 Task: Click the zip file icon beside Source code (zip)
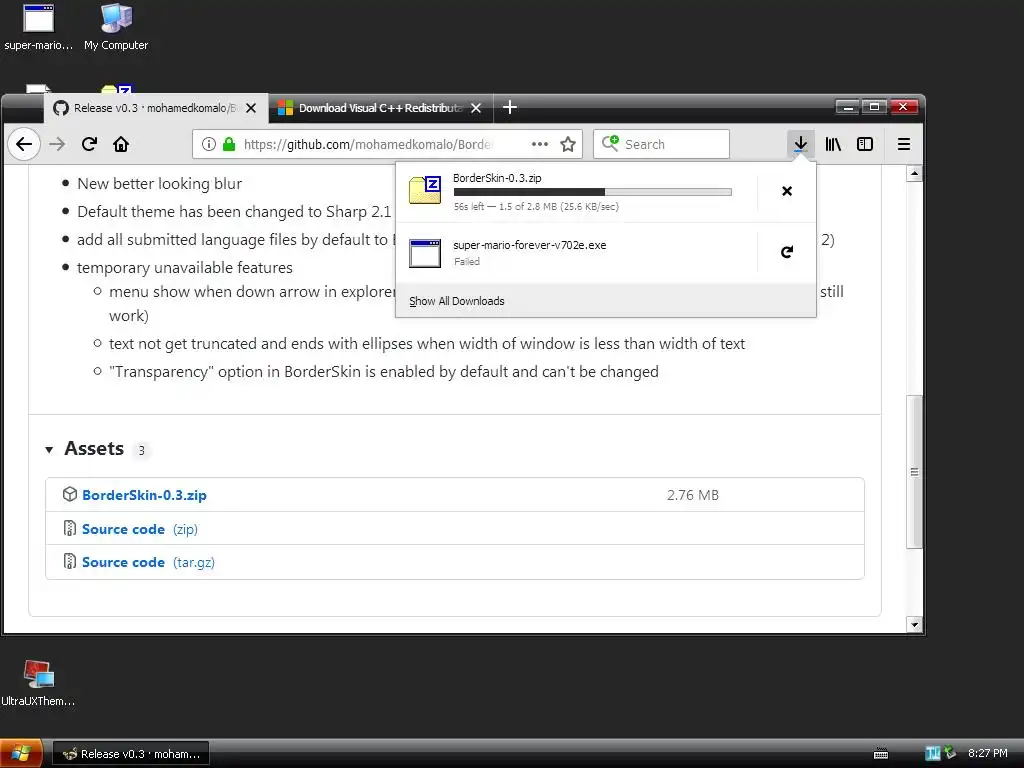tap(70, 528)
